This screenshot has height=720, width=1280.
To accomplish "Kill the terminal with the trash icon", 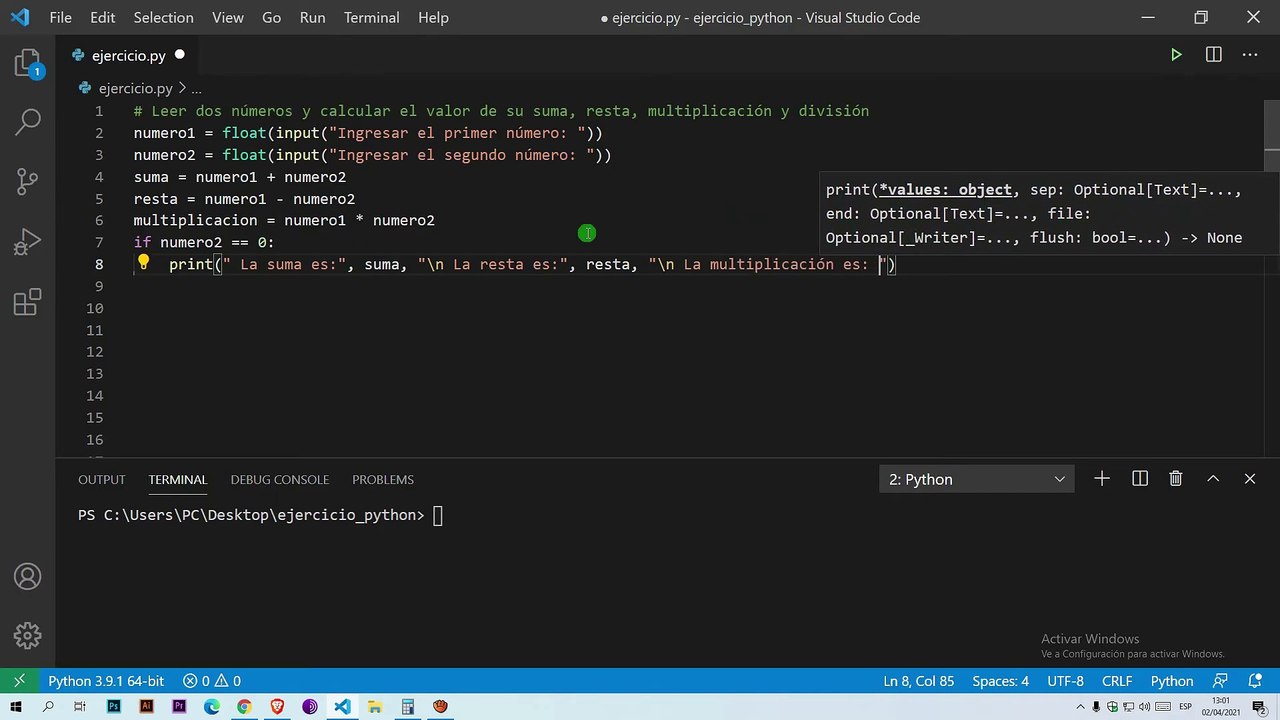I will tap(1176, 479).
